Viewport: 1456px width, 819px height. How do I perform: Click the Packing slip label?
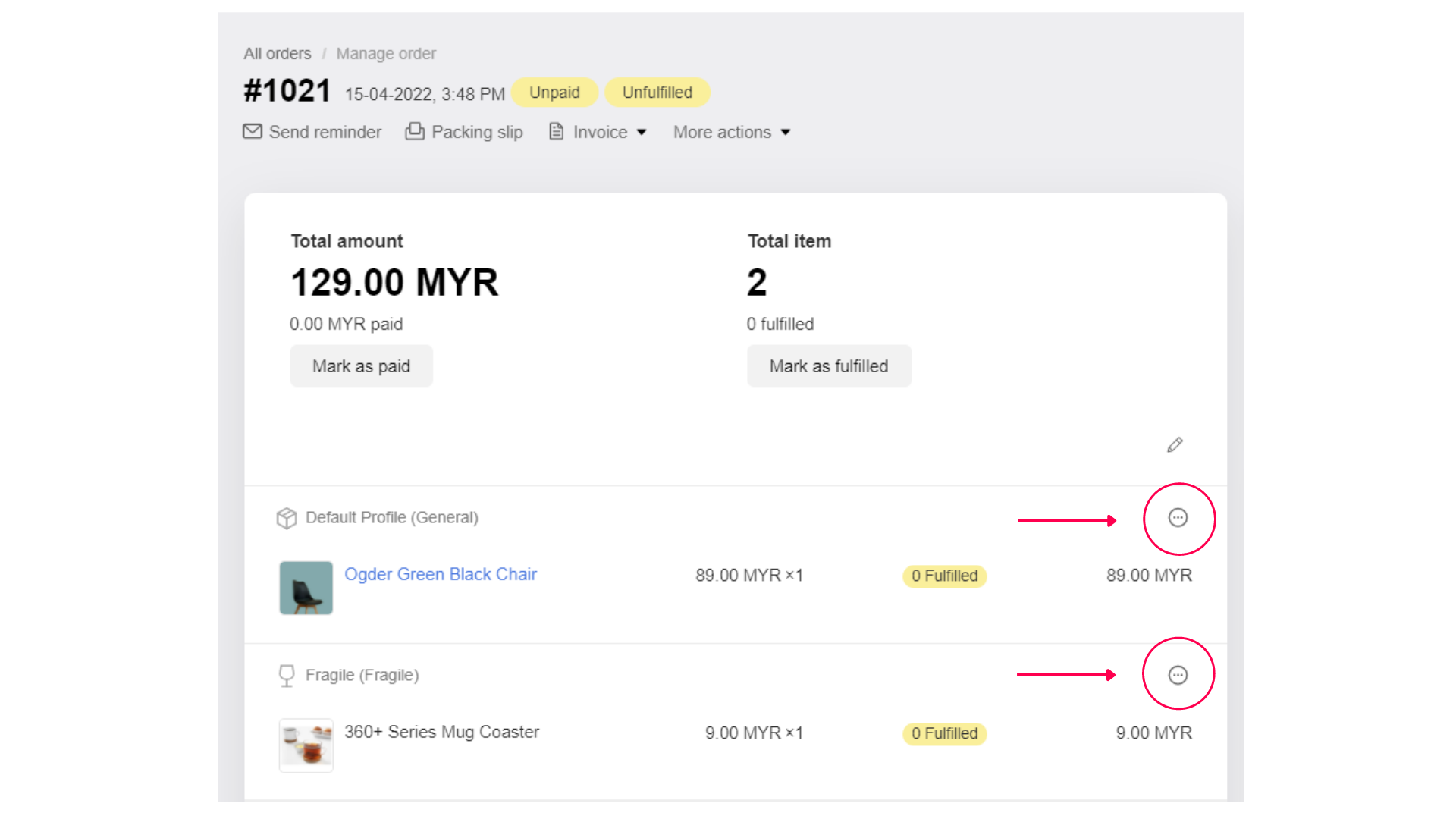[x=477, y=132]
